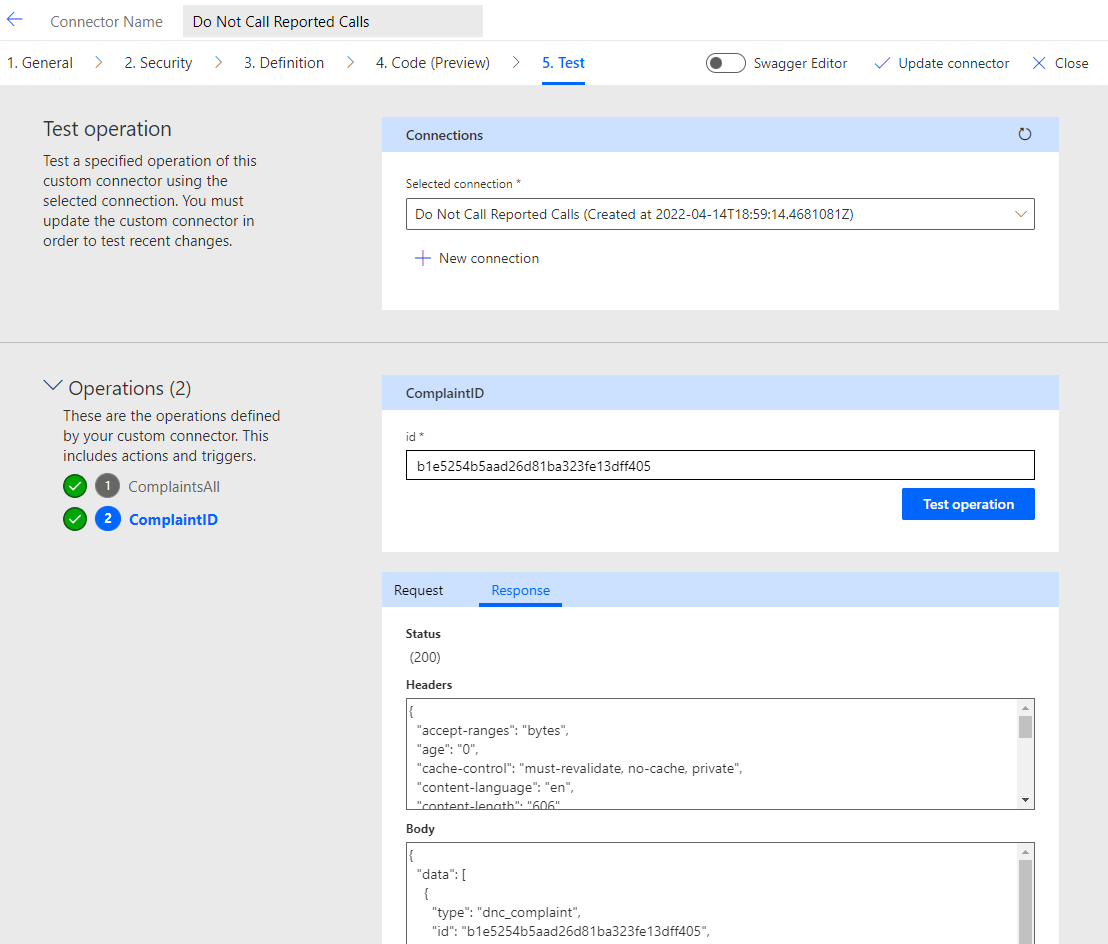Click number 2 badge of ComplaintID
This screenshot has width=1108, height=944.
107,519
